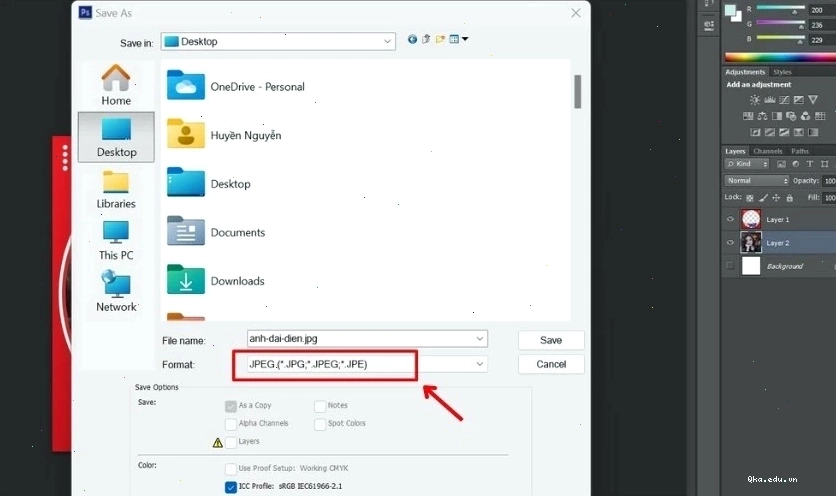This screenshot has width=836, height=496.
Task: Show the Background layer visibility box
Action: point(730,266)
